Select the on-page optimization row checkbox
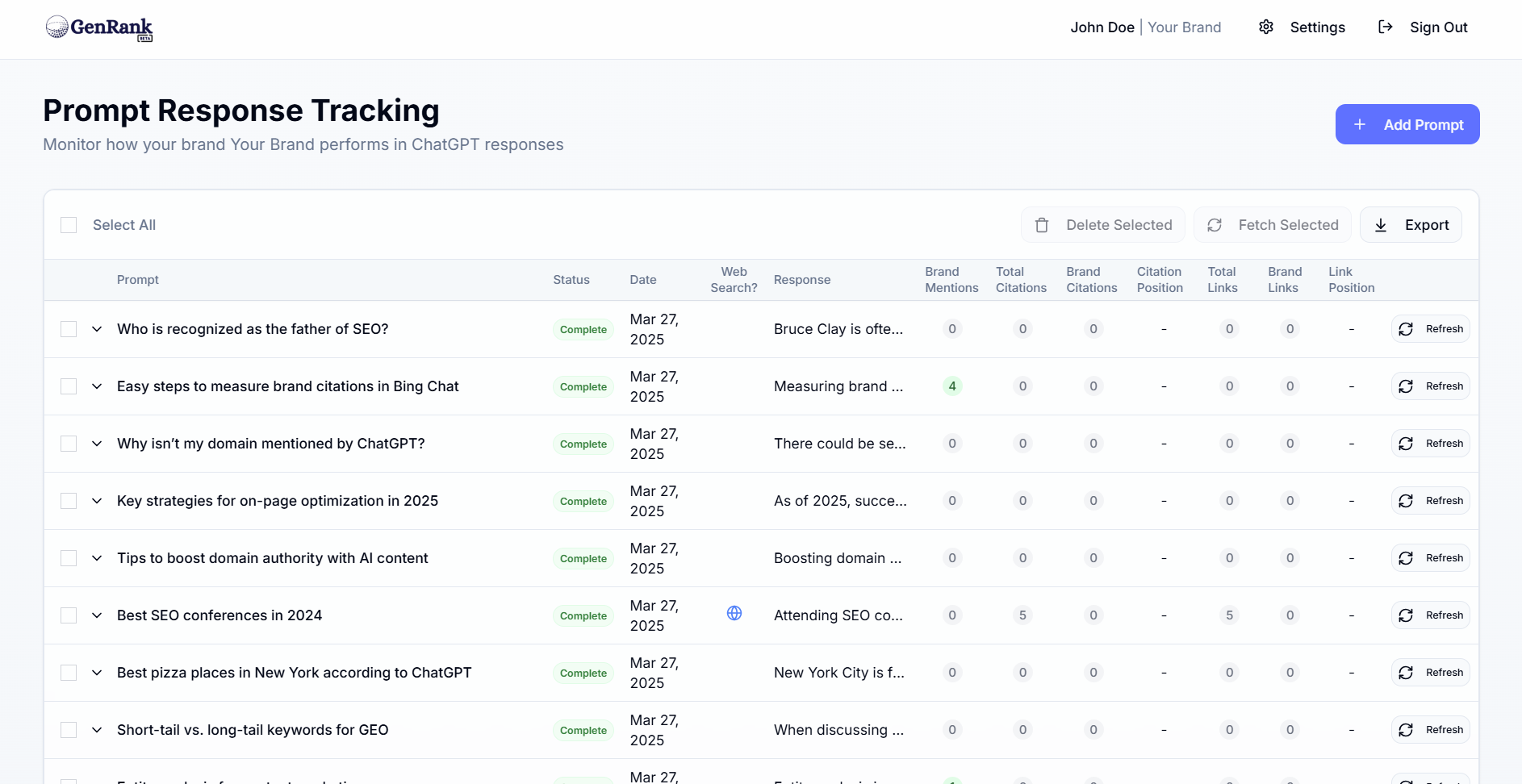The height and width of the screenshot is (784, 1522). click(69, 501)
